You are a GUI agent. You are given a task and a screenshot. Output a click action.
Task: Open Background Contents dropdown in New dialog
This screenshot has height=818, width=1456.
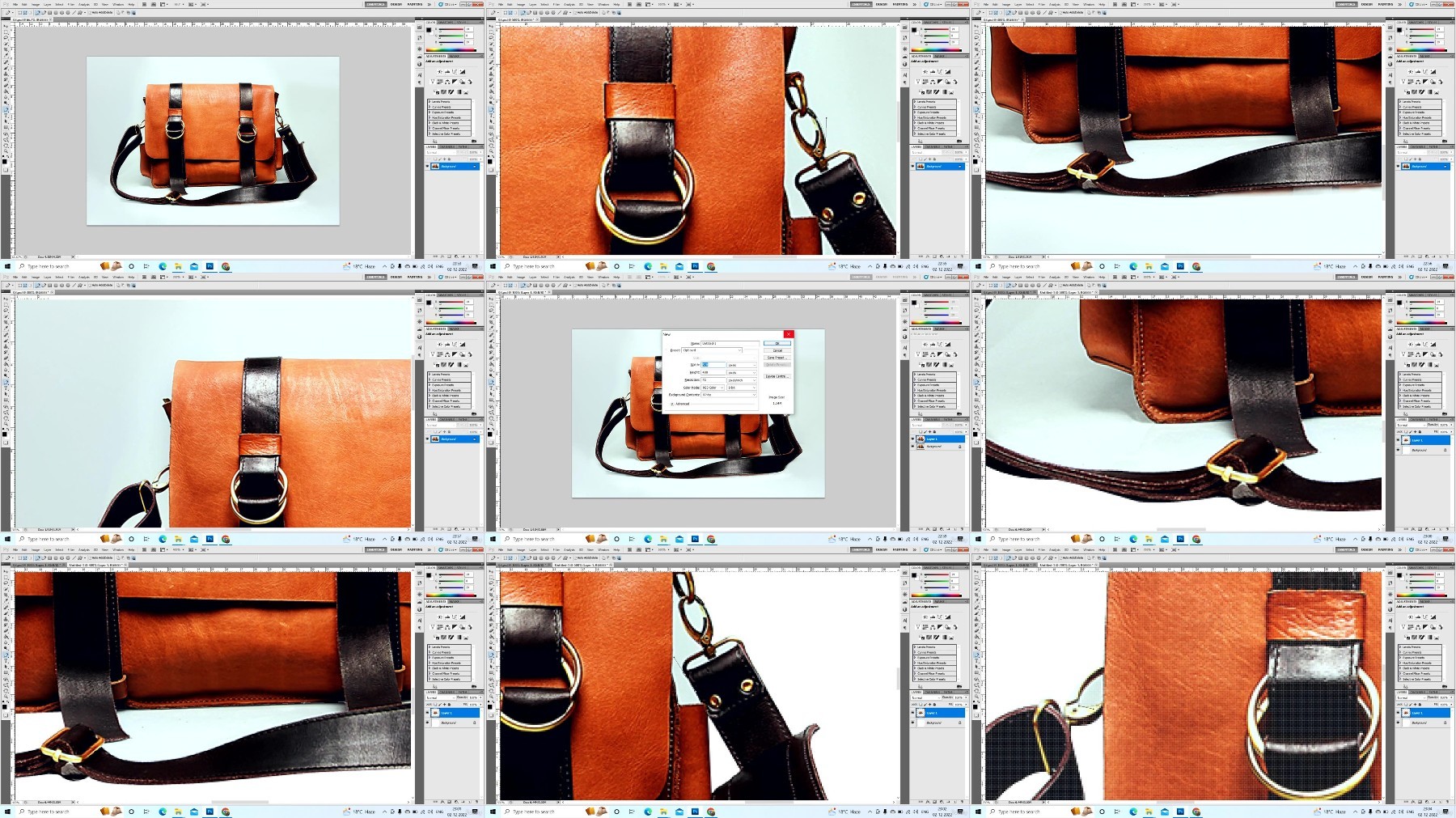[729, 395]
